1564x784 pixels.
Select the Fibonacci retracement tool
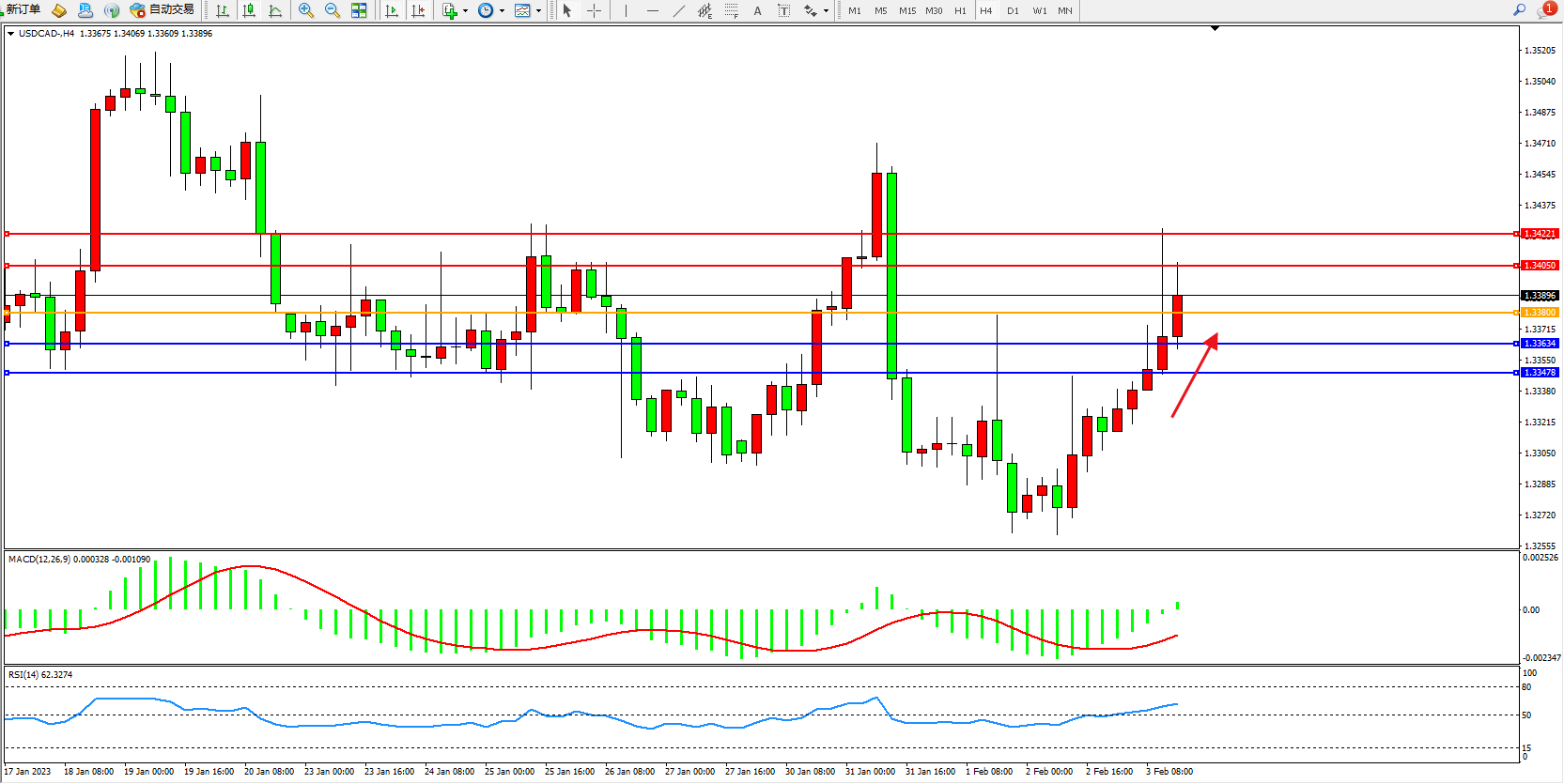coord(731,10)
